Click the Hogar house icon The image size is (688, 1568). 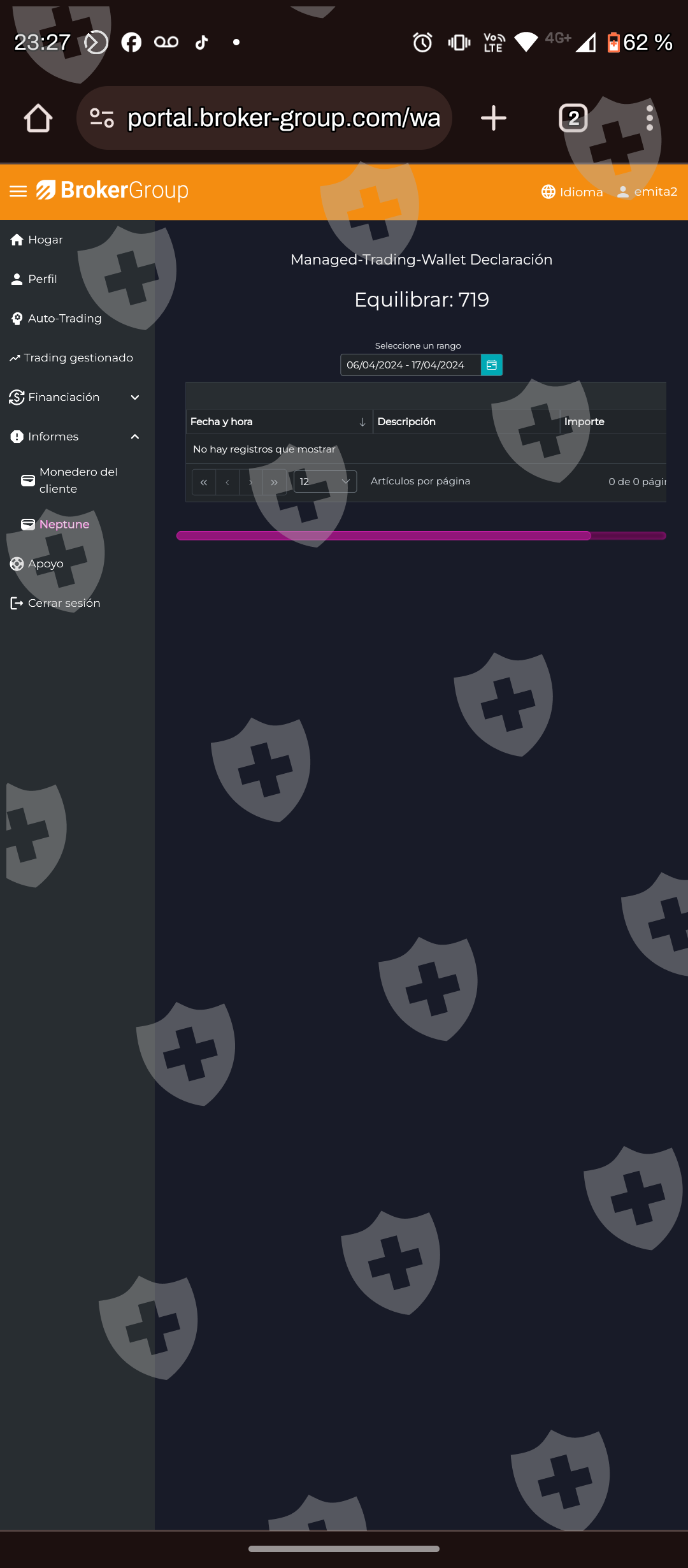tap(17, 240)
